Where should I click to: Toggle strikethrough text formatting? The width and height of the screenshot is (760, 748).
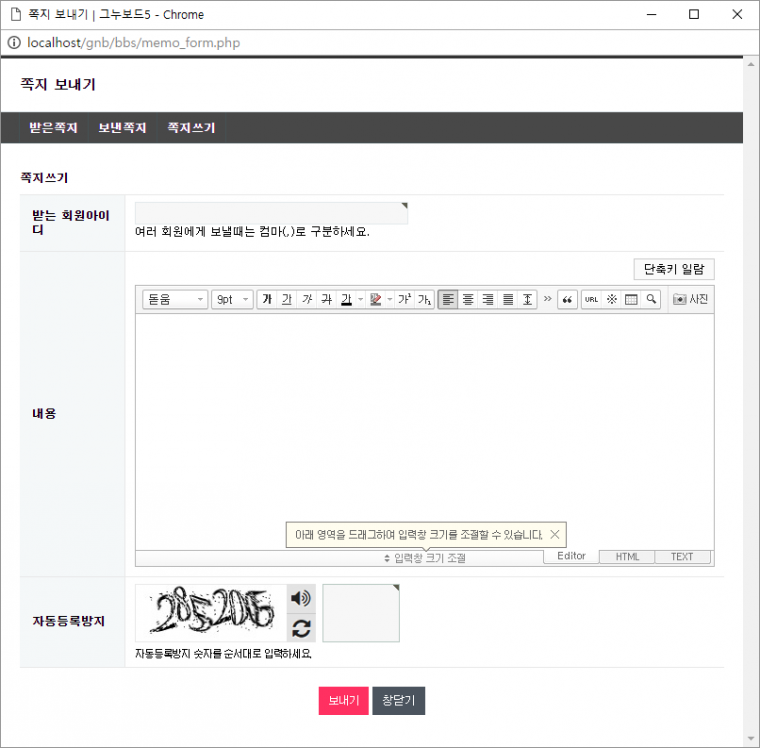[327, 299]
